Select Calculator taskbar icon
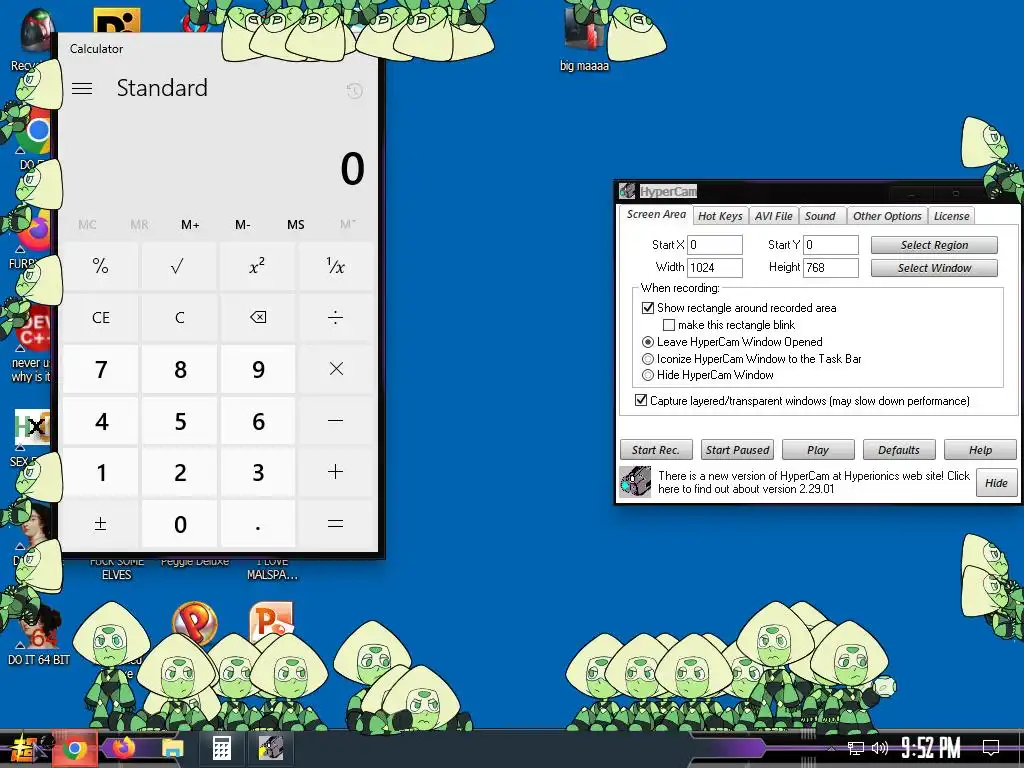 point(221,748)
